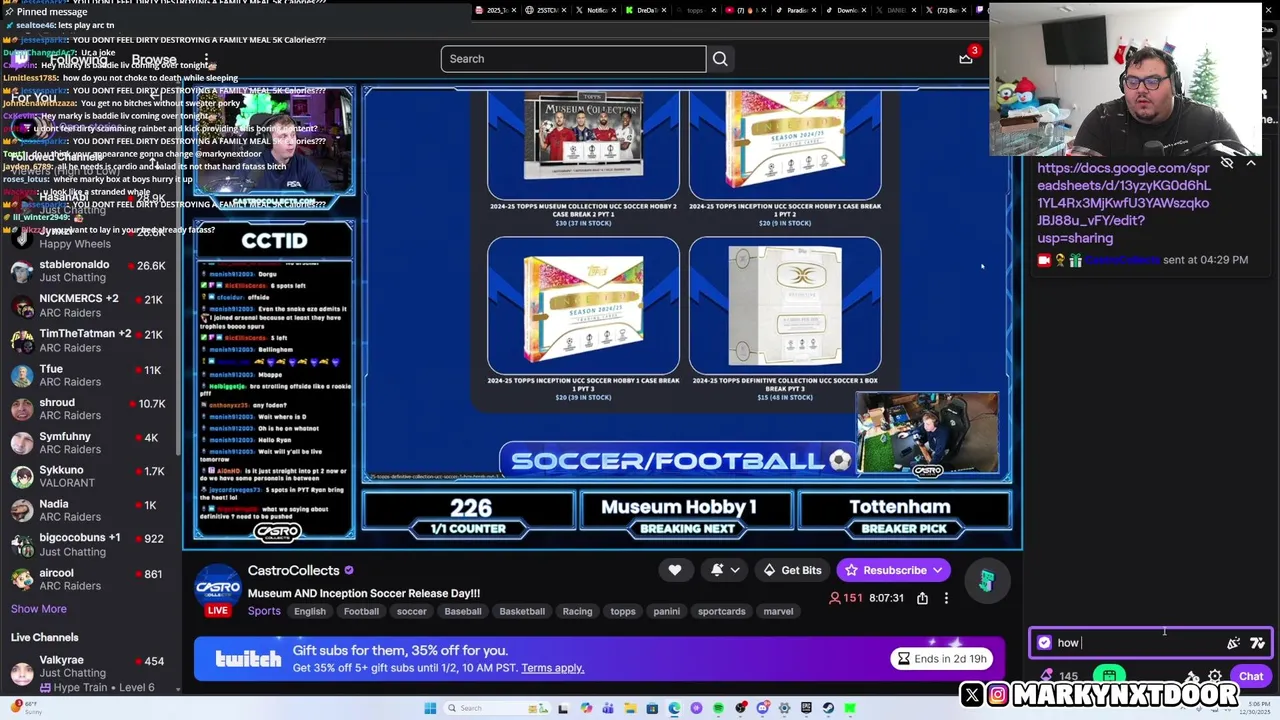Click the Museum Collection Case Break PYT 1 thumbnail
1280x720 pixels.
point(583,145)
